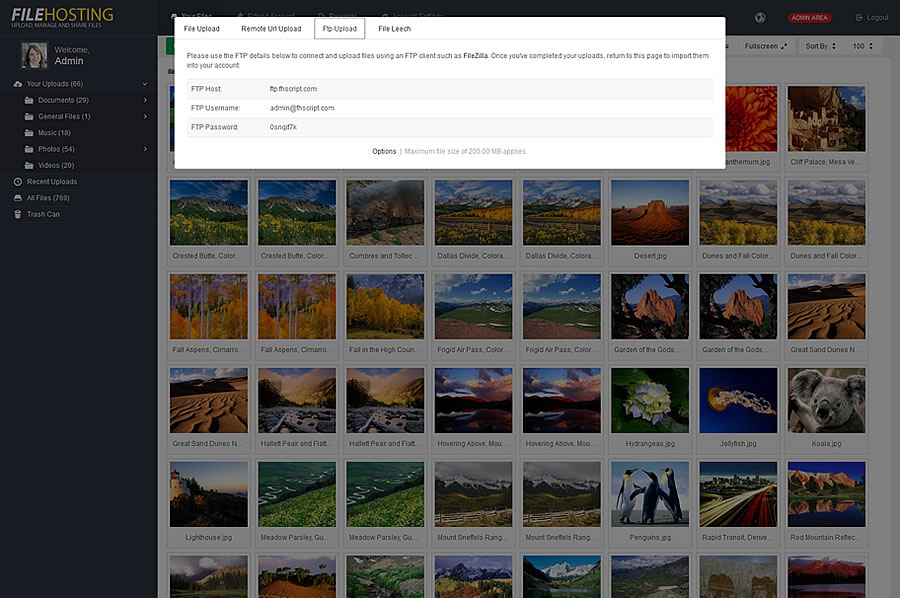Toggle the Fullscreen button
The width and height of the screenshot is (900, 598).
tap(766, 46)
